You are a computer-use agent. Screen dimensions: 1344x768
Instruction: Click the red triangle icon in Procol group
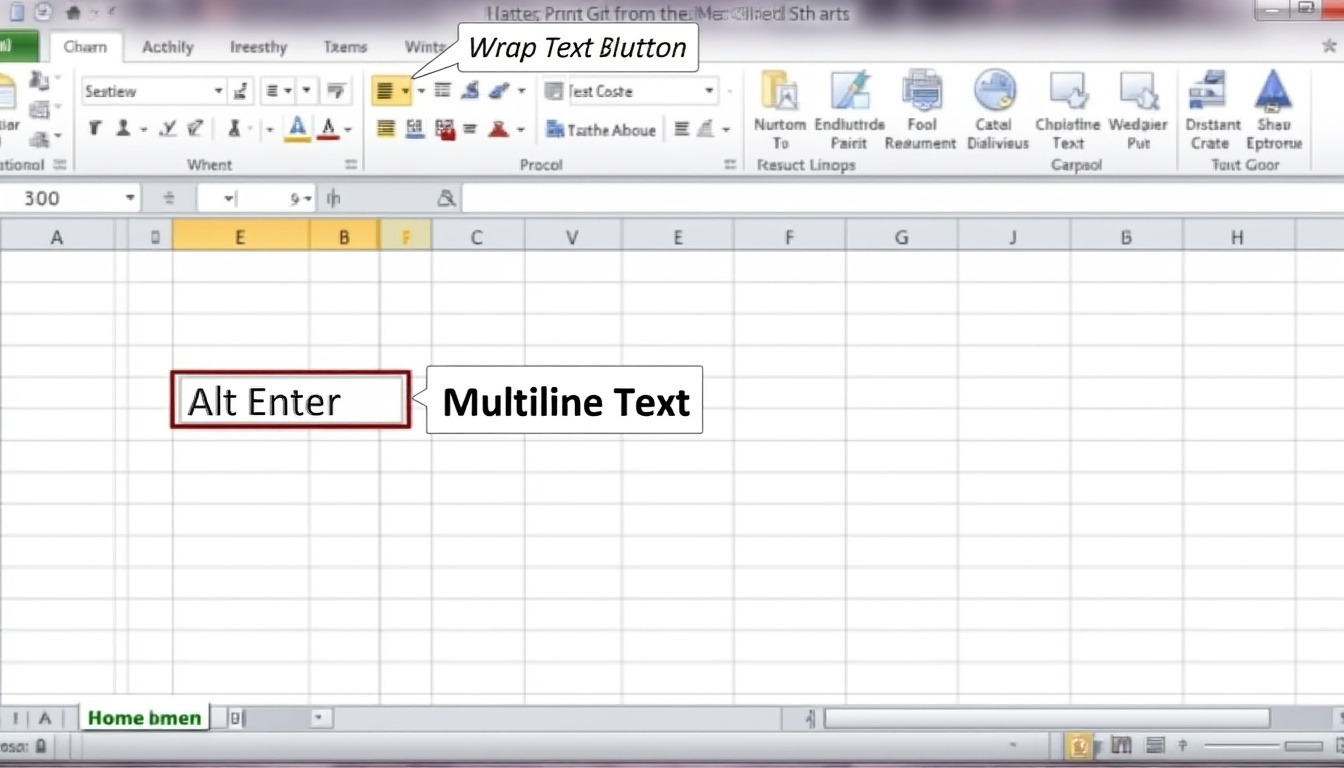(498, 129)
